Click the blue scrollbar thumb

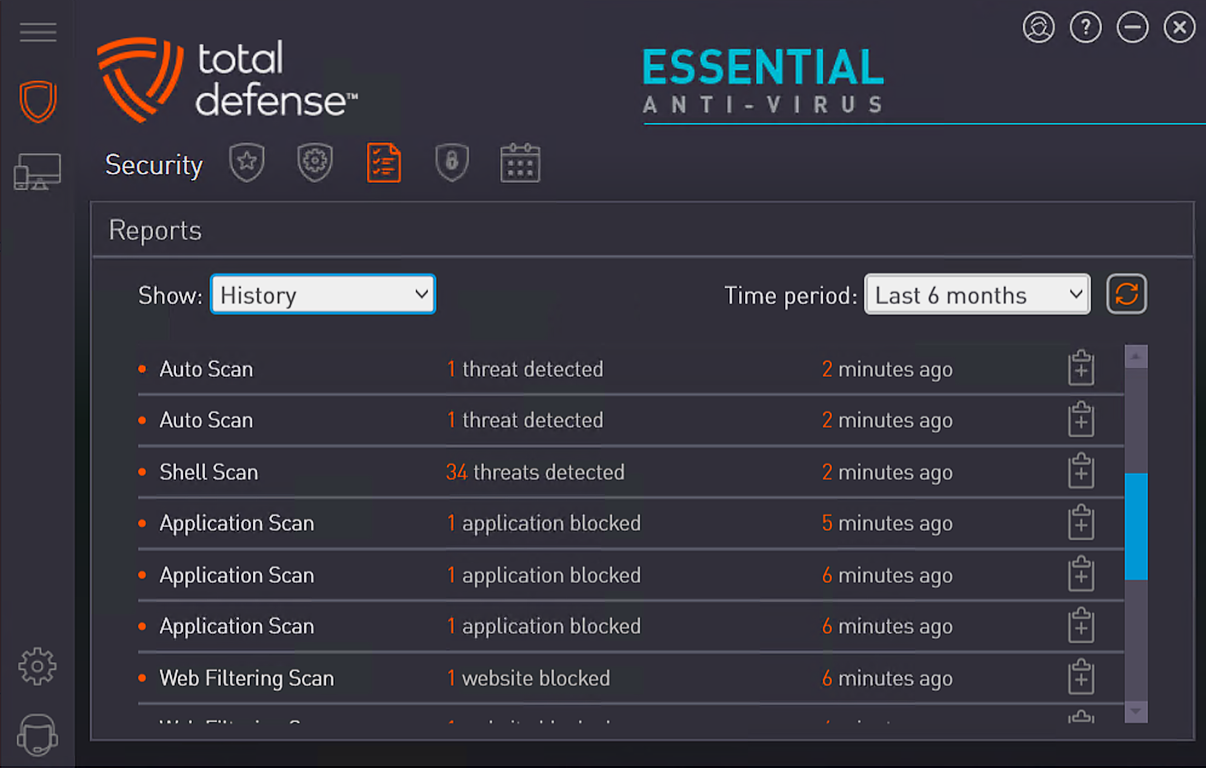[x=1136, y=525]
